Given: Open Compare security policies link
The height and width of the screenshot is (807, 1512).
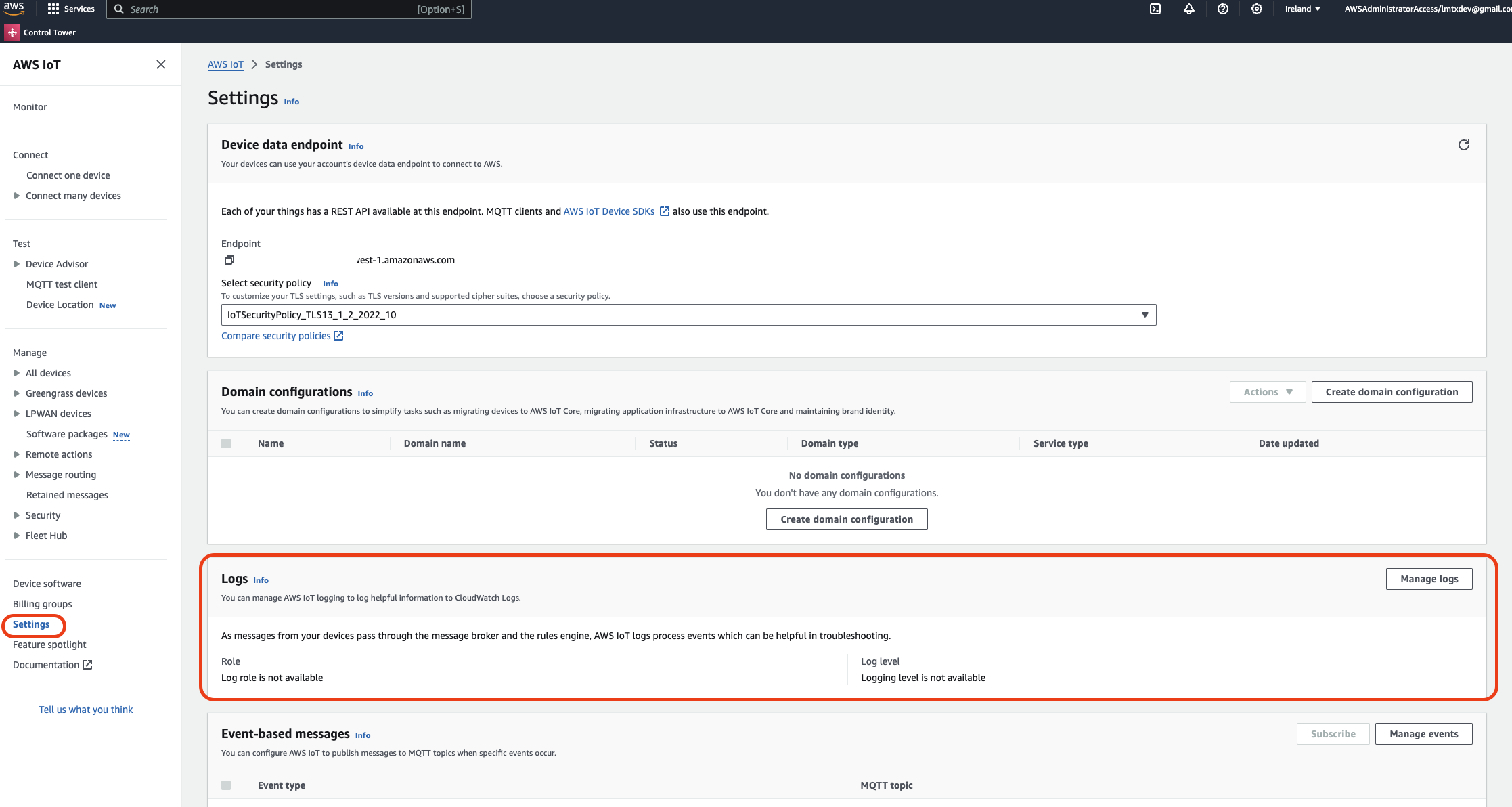Looking at the screenshot, I should point(276,336).
